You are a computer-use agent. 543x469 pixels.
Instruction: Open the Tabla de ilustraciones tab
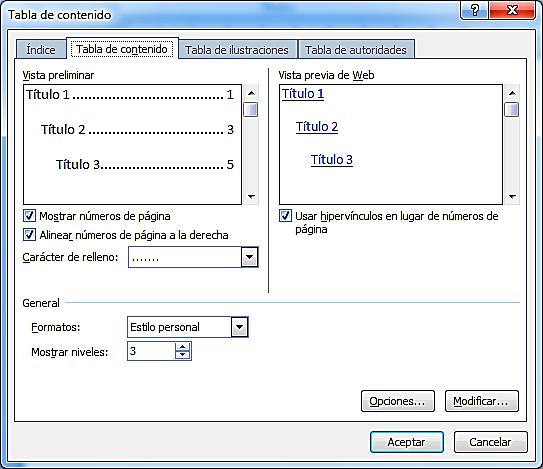pos(237,50)
